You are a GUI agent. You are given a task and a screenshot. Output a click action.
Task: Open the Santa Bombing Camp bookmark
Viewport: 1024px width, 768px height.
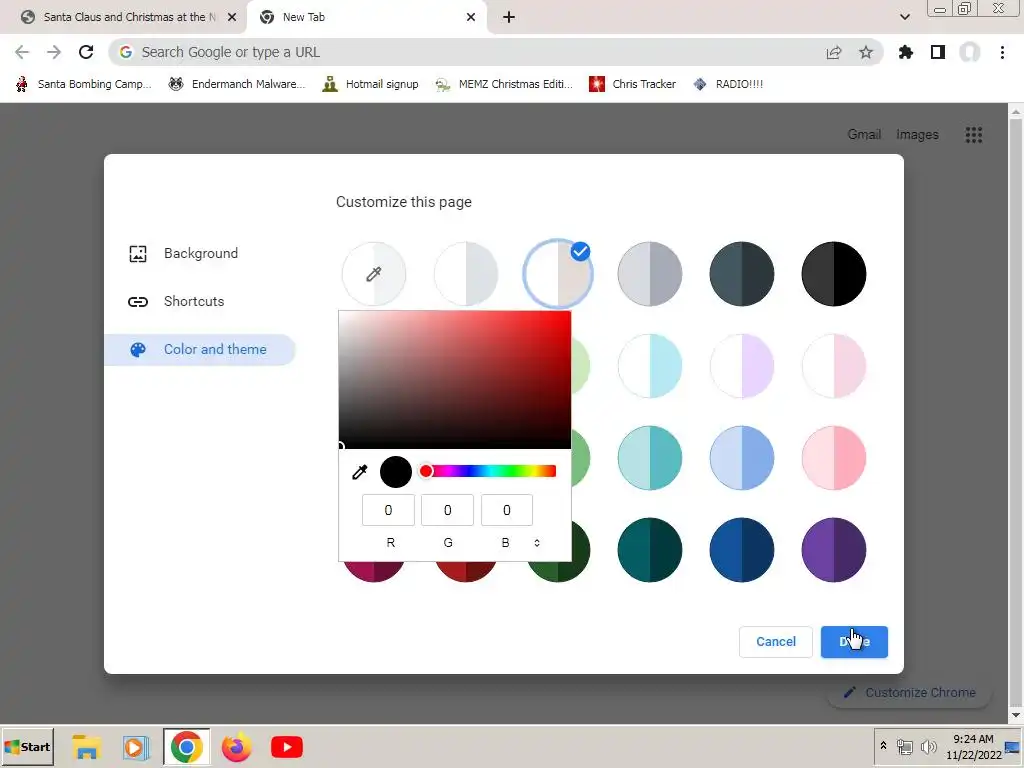click(84, 84)
